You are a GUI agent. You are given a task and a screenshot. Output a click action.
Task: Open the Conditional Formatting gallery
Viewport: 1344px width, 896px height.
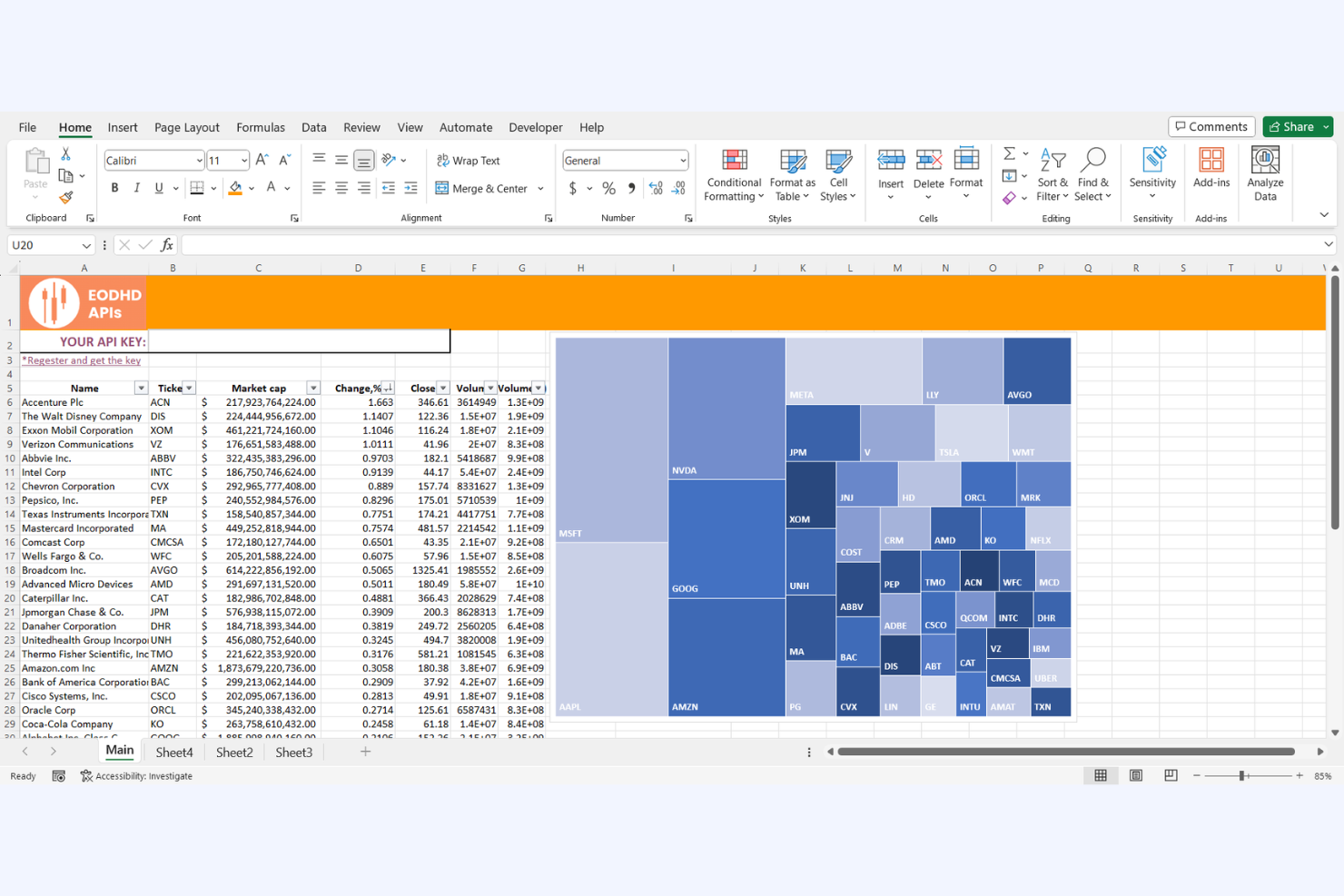point(733,174)
